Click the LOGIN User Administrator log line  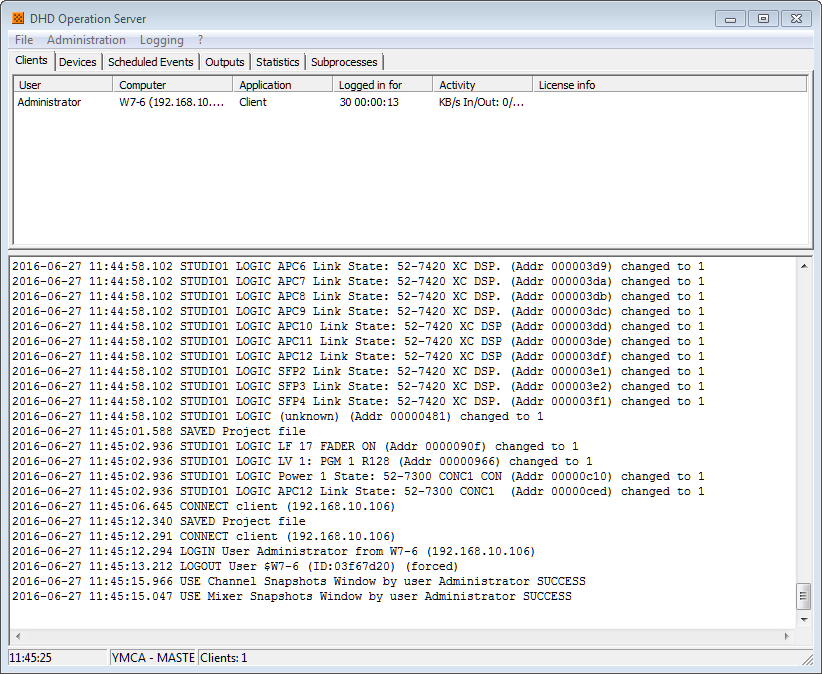tap(274, 551)
